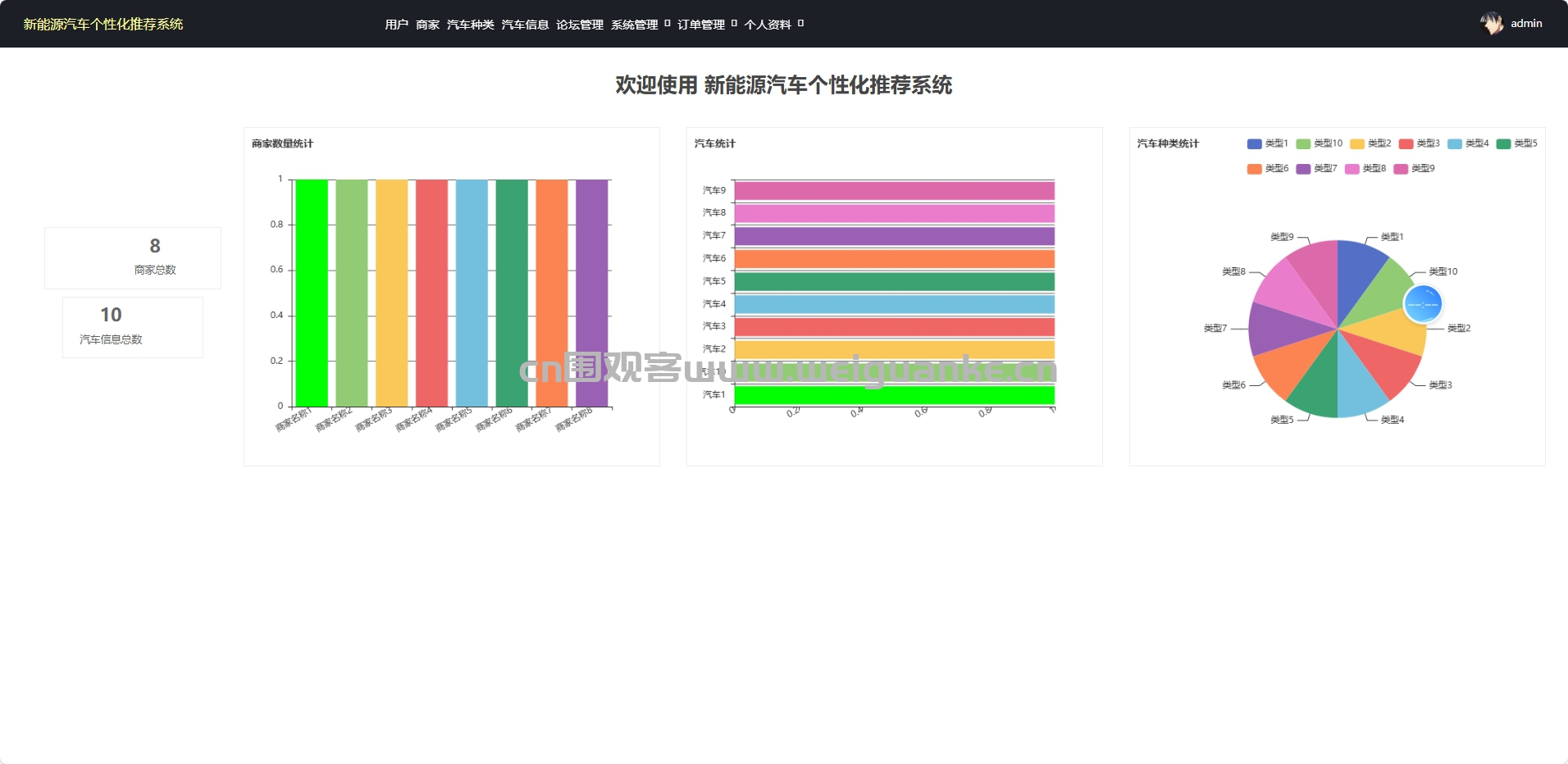The image size is (1568, 764).
Task: Open 论坛管理 in the navigation bar
Action: click(x=580, y=25)
